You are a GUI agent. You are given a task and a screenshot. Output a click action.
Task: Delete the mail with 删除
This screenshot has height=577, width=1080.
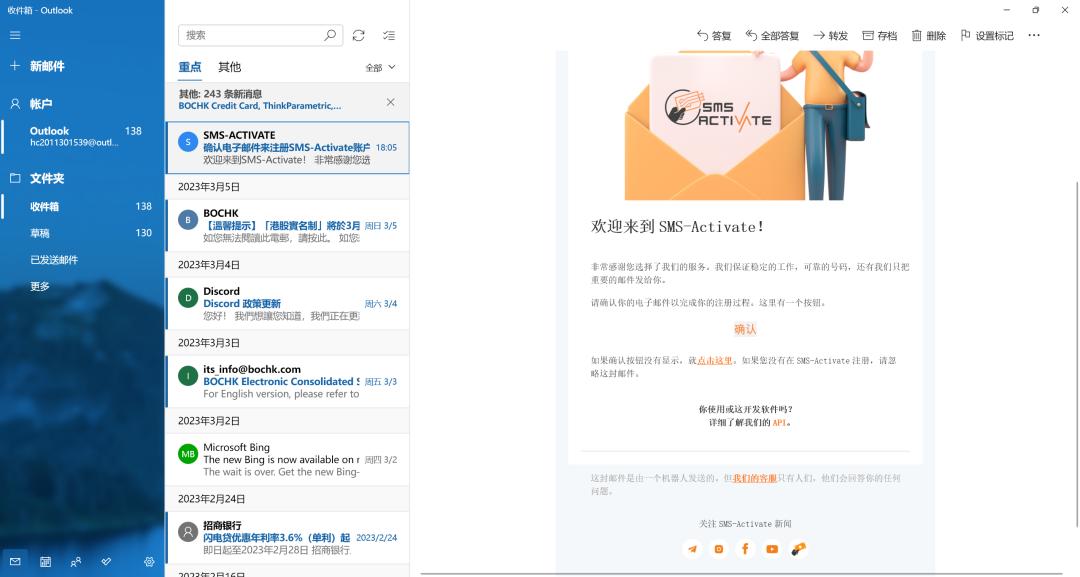tap(928, 36)
